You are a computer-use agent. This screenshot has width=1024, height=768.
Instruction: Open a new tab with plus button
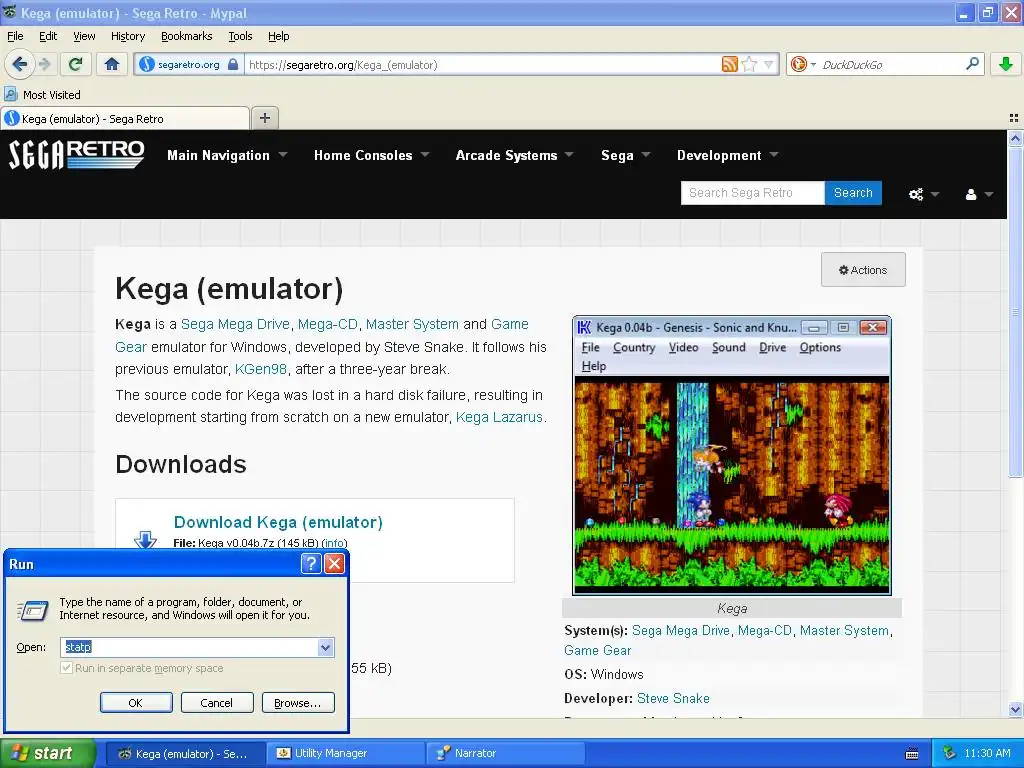[x=264, y=118]
